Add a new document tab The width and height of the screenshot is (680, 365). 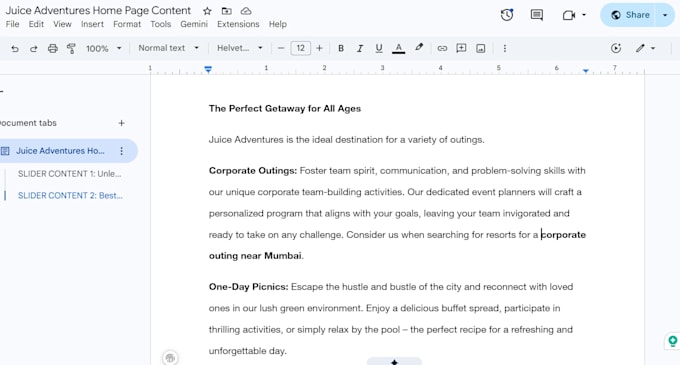(121, 123)
